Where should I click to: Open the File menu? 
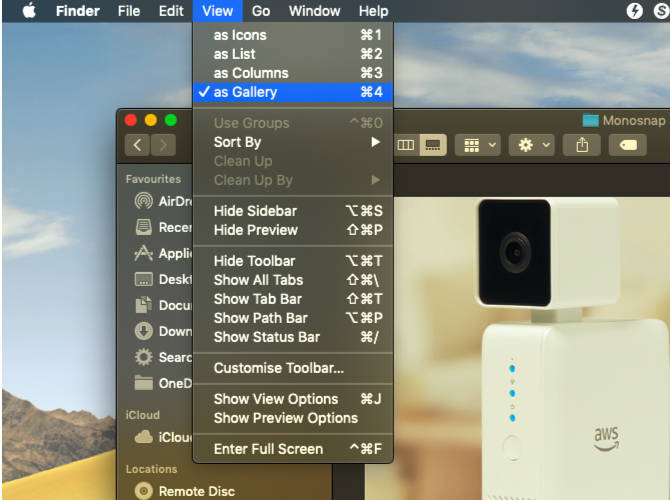click(129, 11)
